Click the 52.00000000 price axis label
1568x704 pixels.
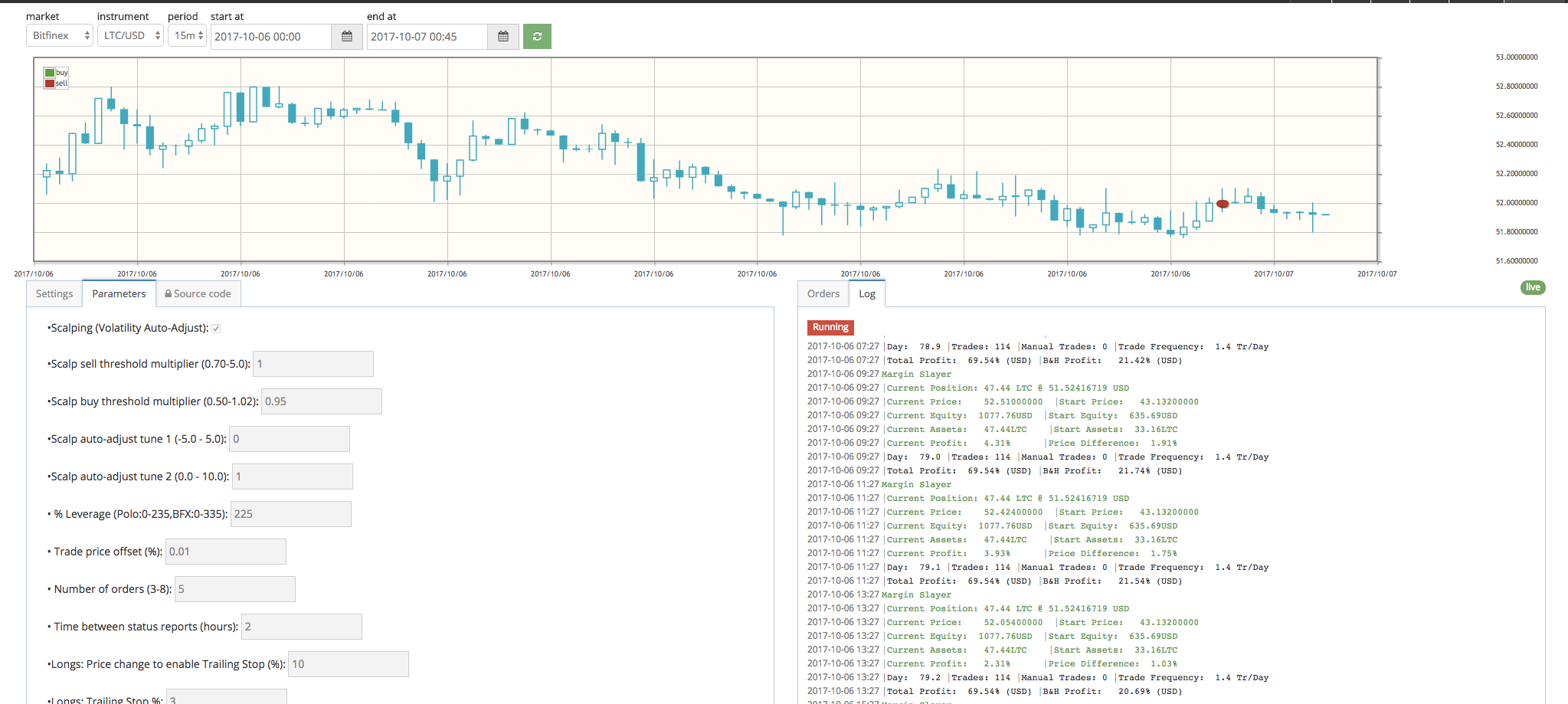point(1517,203)
